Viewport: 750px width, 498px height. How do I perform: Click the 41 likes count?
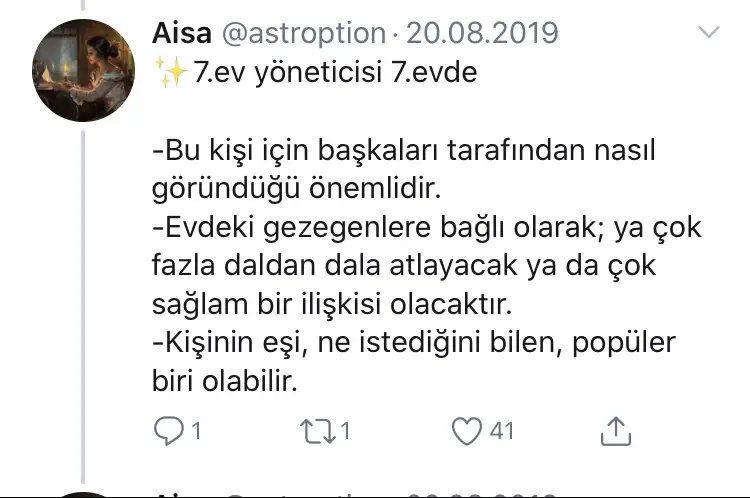[501, 432]
